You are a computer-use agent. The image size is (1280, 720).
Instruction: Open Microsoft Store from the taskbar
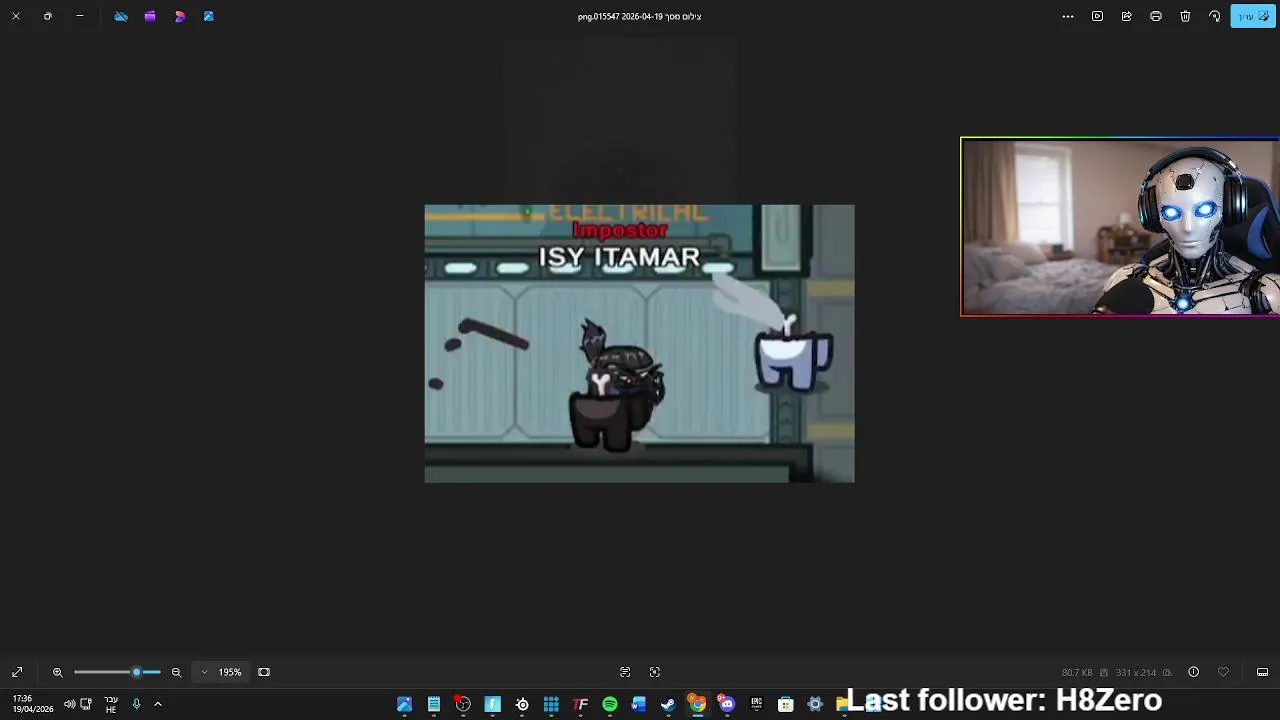coord(786,704)
